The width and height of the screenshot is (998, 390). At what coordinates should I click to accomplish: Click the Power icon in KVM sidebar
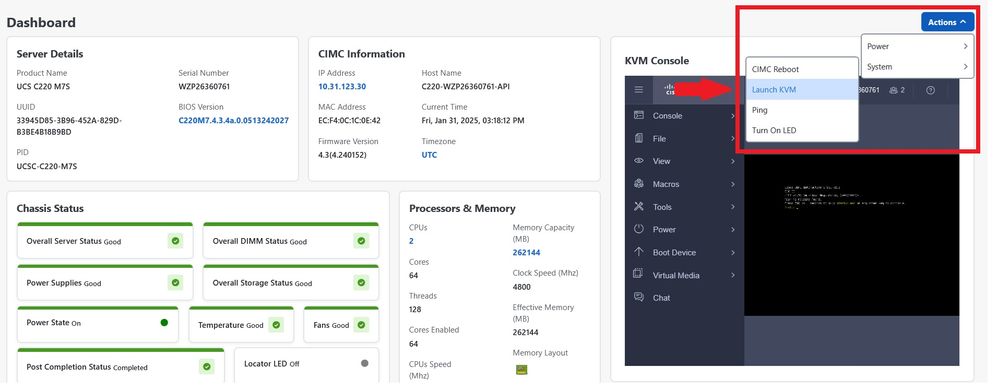(x=639, y=229)
